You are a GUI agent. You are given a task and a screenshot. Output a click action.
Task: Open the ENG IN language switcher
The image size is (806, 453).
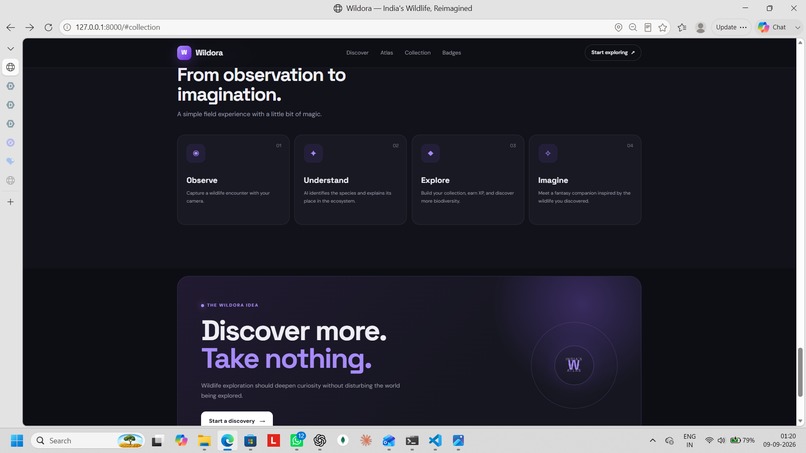(x=690, y=441)
